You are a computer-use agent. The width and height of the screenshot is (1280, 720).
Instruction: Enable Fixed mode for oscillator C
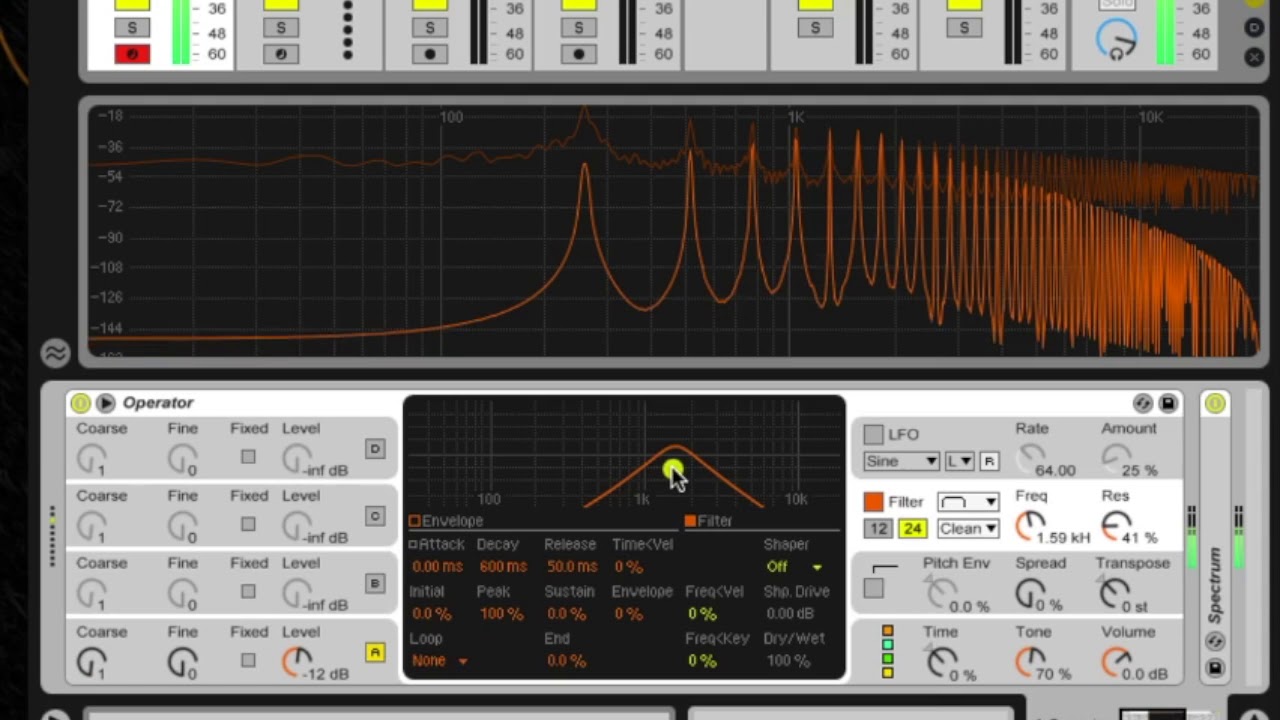click(x=248, y=524)
